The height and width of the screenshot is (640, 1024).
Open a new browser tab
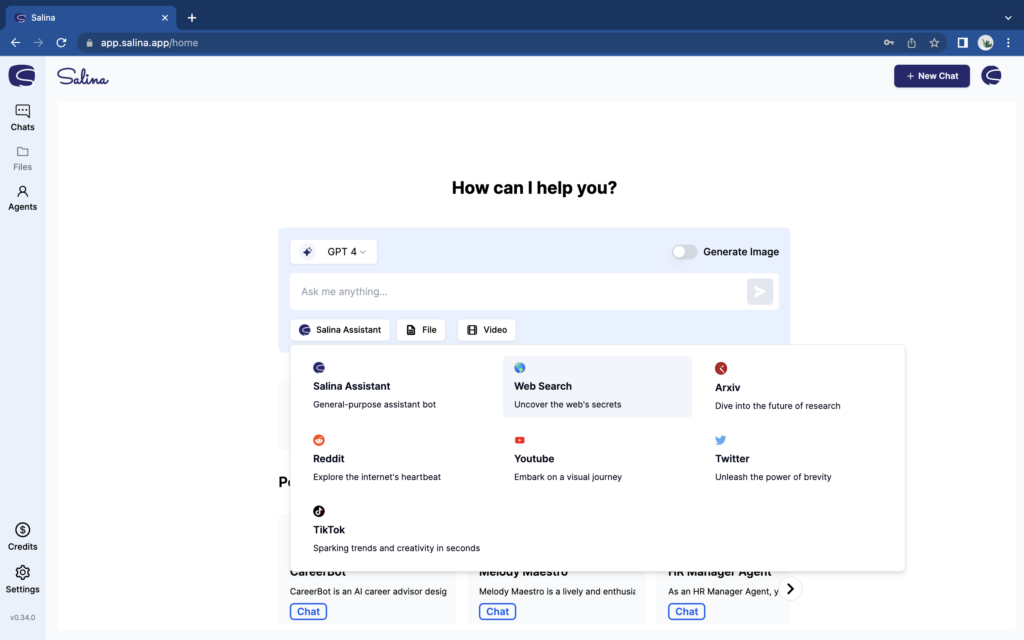pyautogui.click(x=191, y=18)
